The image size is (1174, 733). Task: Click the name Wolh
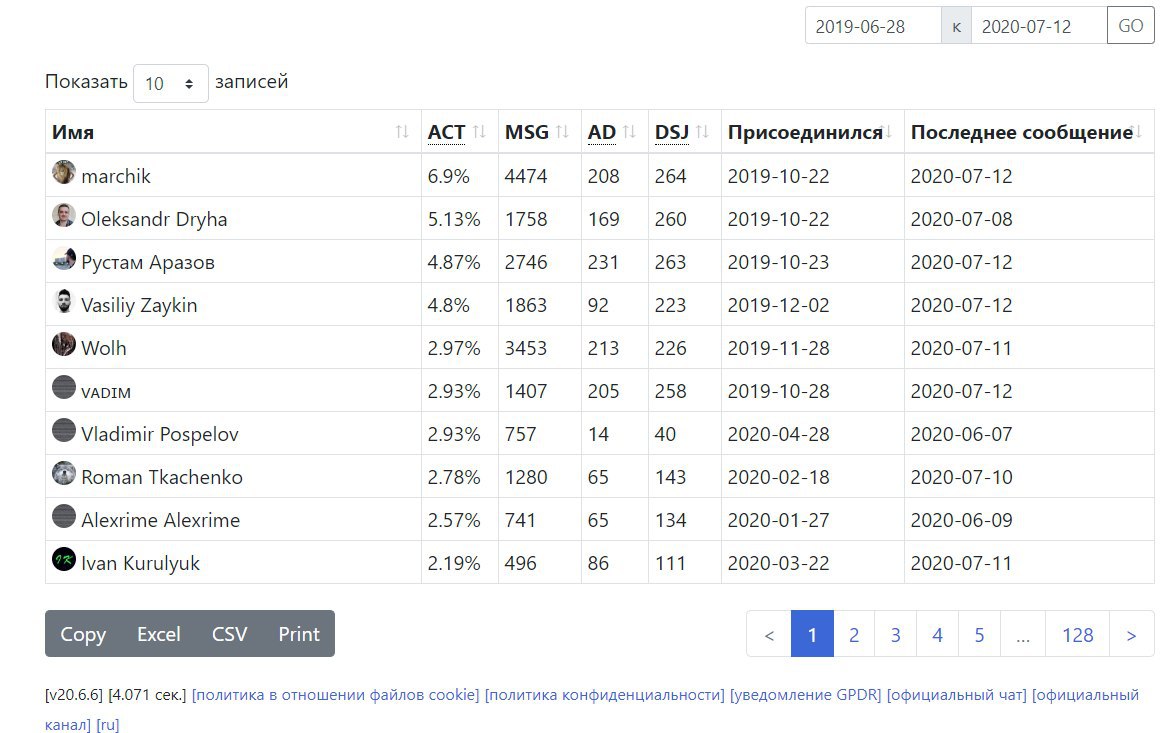(104, 348)
